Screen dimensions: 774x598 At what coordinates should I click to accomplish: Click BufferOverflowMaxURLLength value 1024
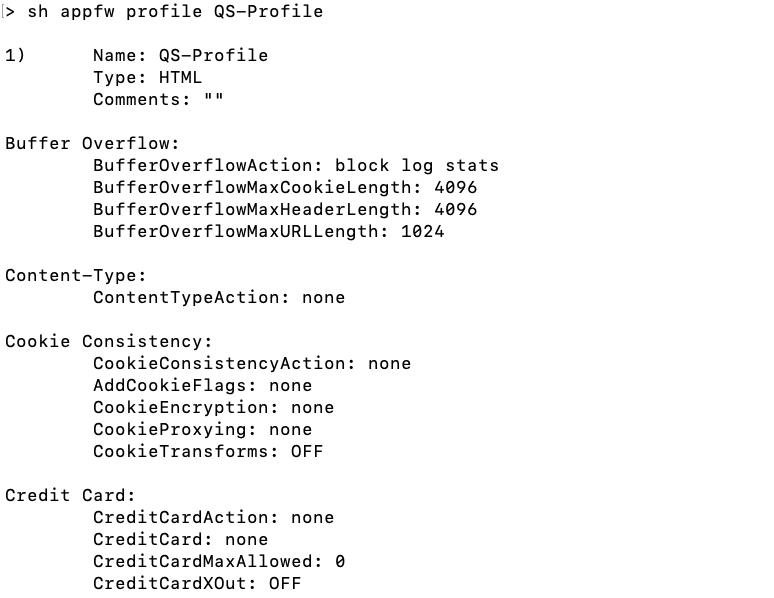[423, 231]
